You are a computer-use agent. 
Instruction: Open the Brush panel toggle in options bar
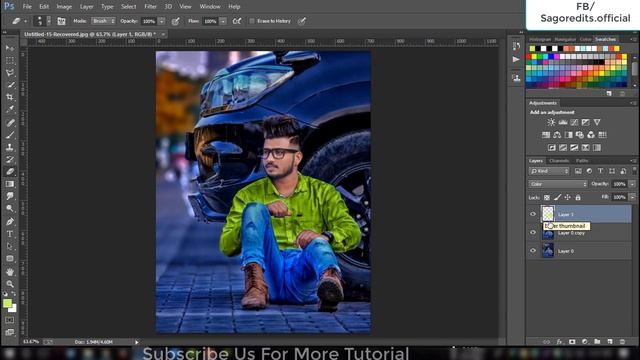(61, 21)
